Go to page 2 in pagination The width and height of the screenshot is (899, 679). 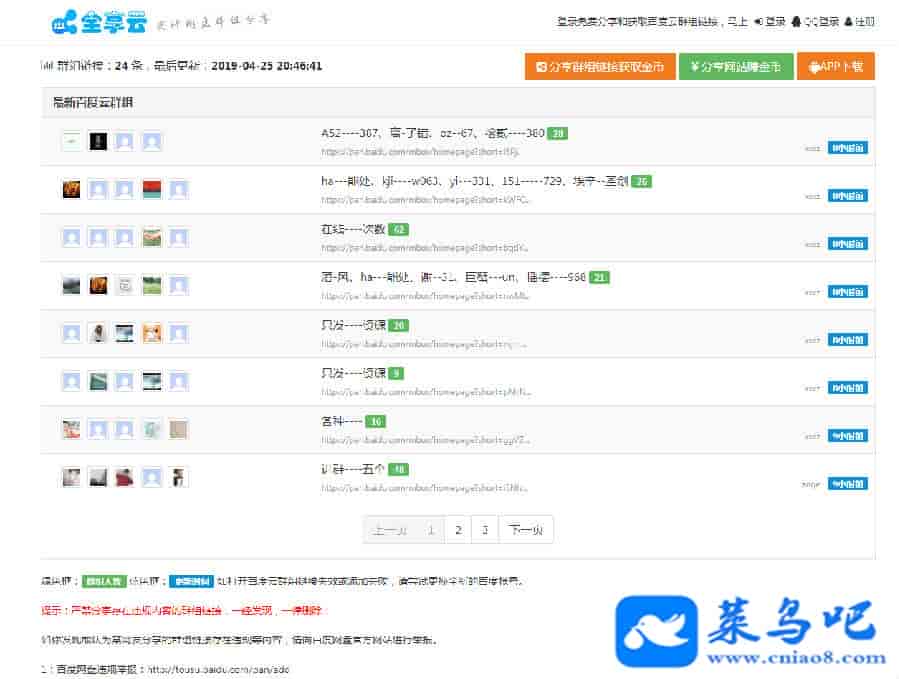tap(458, 530)
